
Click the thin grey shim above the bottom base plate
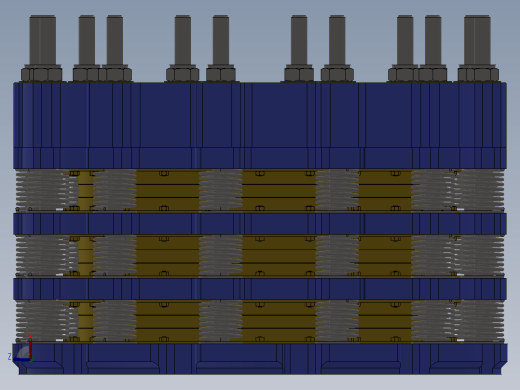click(x=260, y=342)
